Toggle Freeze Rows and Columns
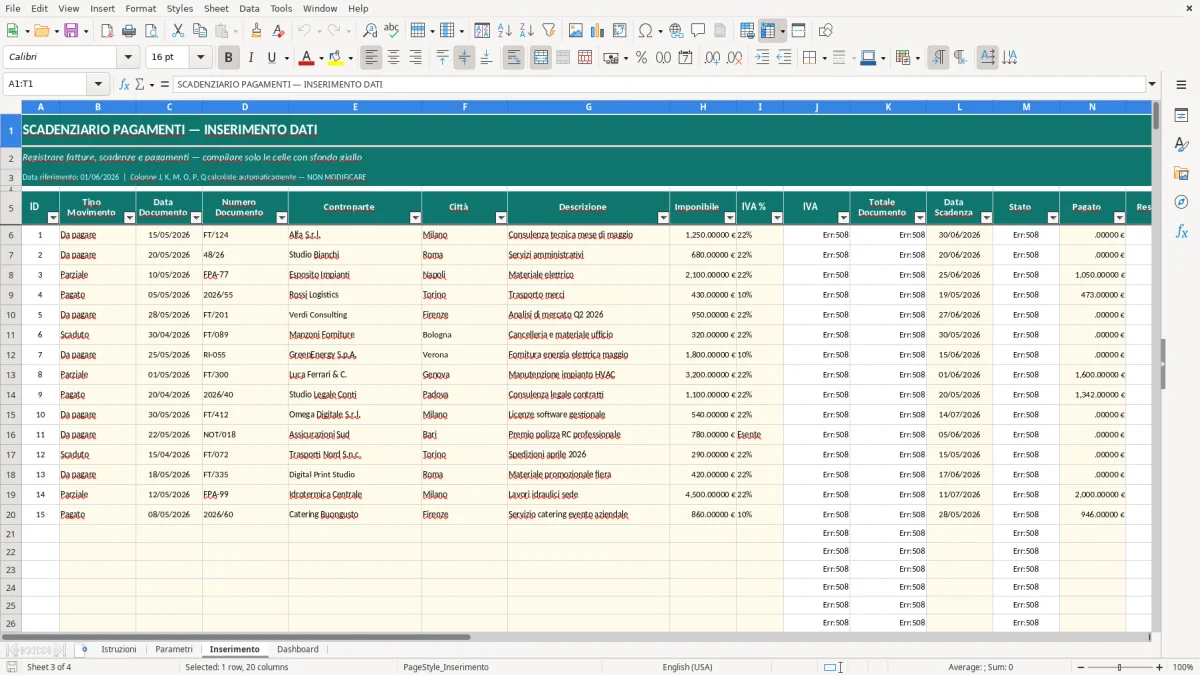The height and width of the screenshot is (675, 1200). [768, 31]
